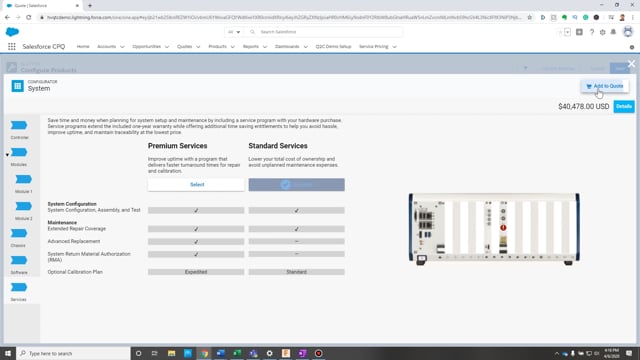This screenshot has width=640, height=360.
Task: Click the Expedited calibration cell
Action: pos(196,272)
